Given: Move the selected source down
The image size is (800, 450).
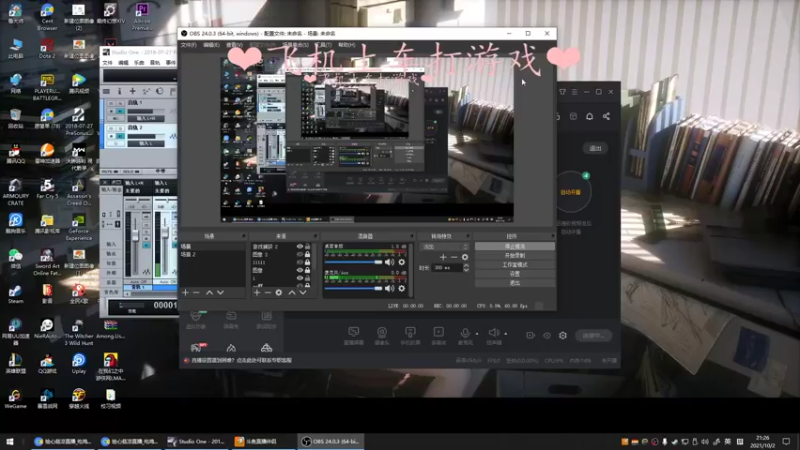Looking at the screenshot, I should [303, 292].
